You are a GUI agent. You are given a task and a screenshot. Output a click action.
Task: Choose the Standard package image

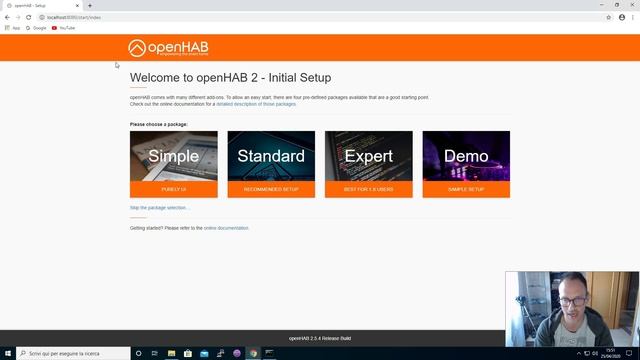tap(271, 156)
